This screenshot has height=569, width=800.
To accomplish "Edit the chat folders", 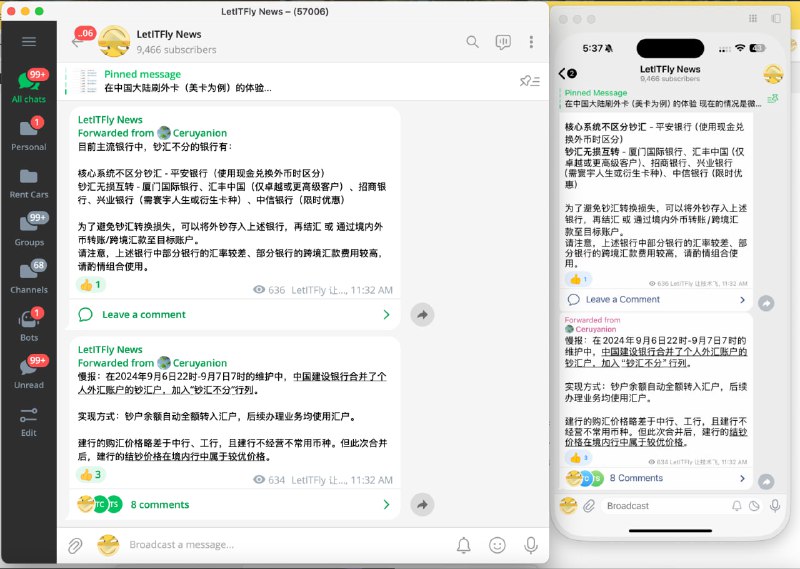I will click(x=29, y=422).
